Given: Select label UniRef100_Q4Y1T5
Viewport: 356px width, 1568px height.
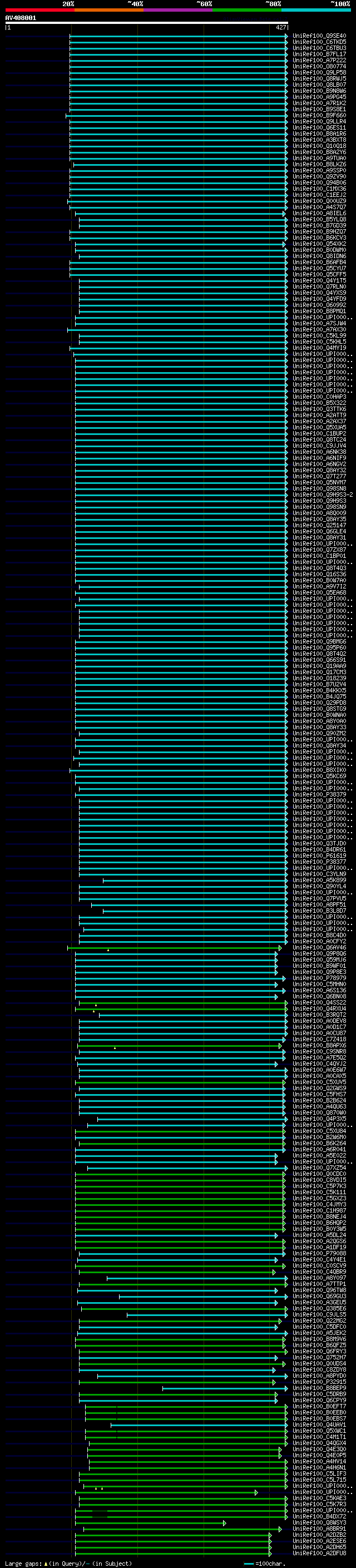Looking at the screenshot, I should click(x=319, y=280).
